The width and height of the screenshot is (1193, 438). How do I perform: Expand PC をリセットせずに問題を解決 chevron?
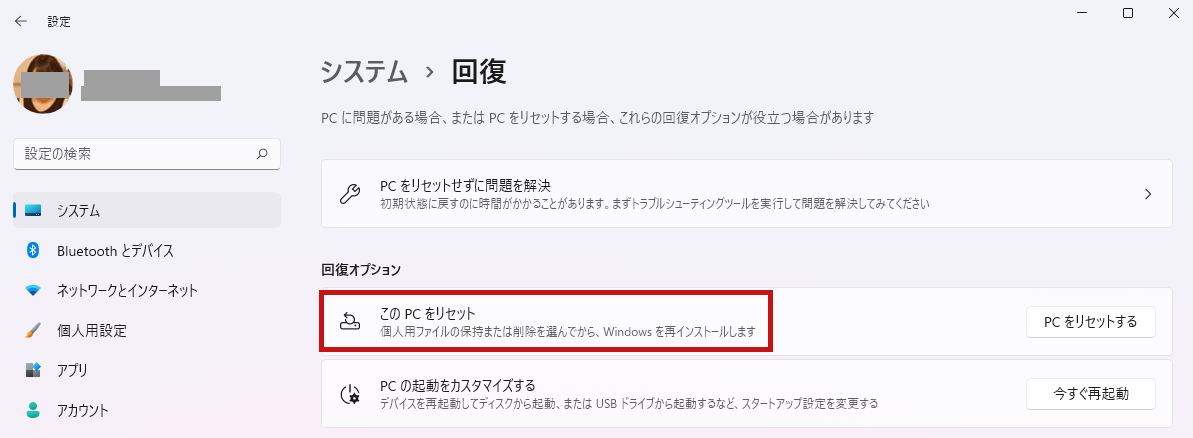click(x=1148, y=194)
